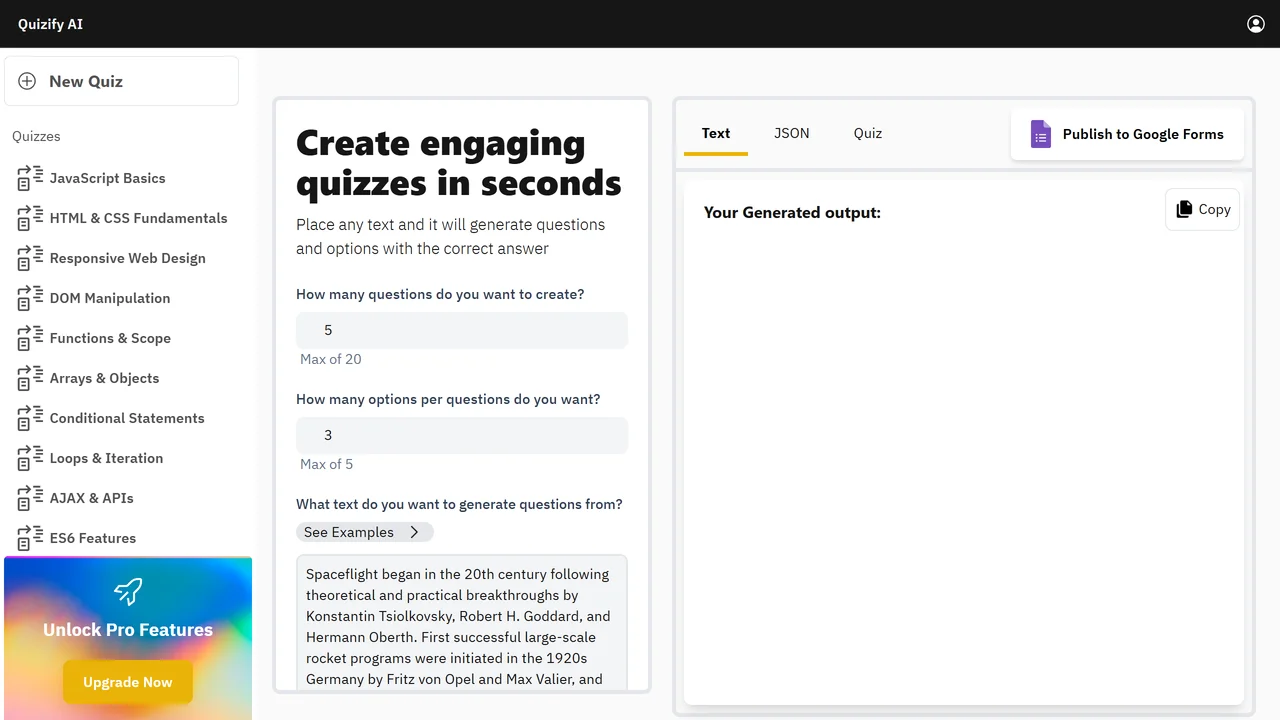The image size is (1280, 720).
Task: Expand See Examples chevron
Action: pos(414,532)
